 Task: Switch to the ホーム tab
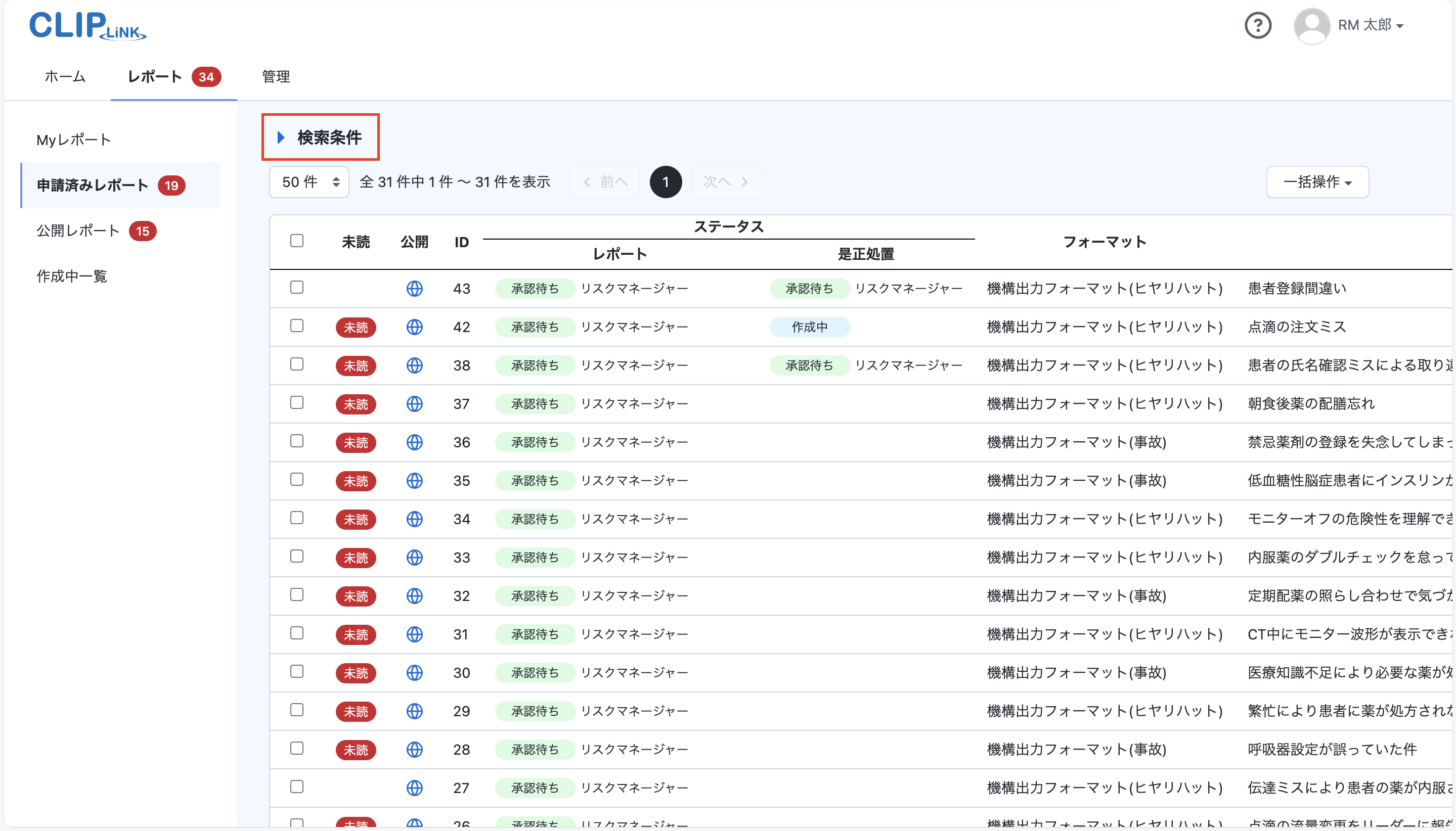[65, 76]
